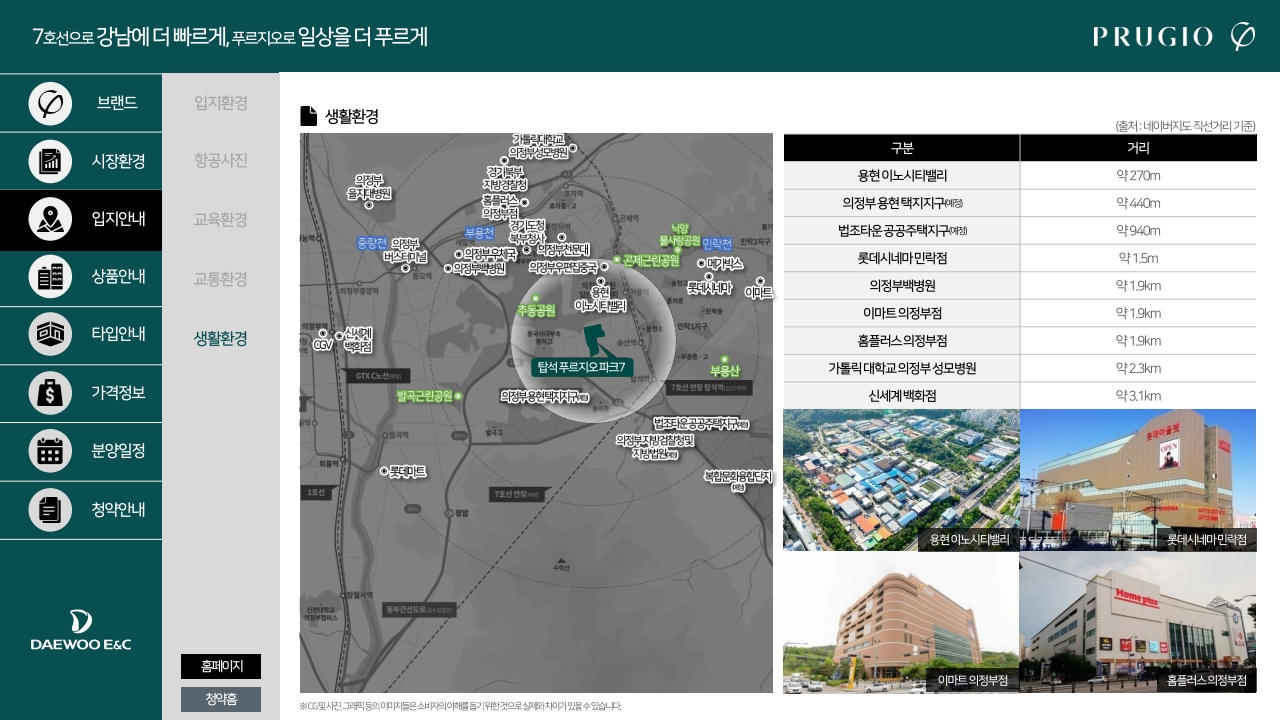
Task: Click the 용현이노시티밸리 aerial photo
Action: pos(901,480)
